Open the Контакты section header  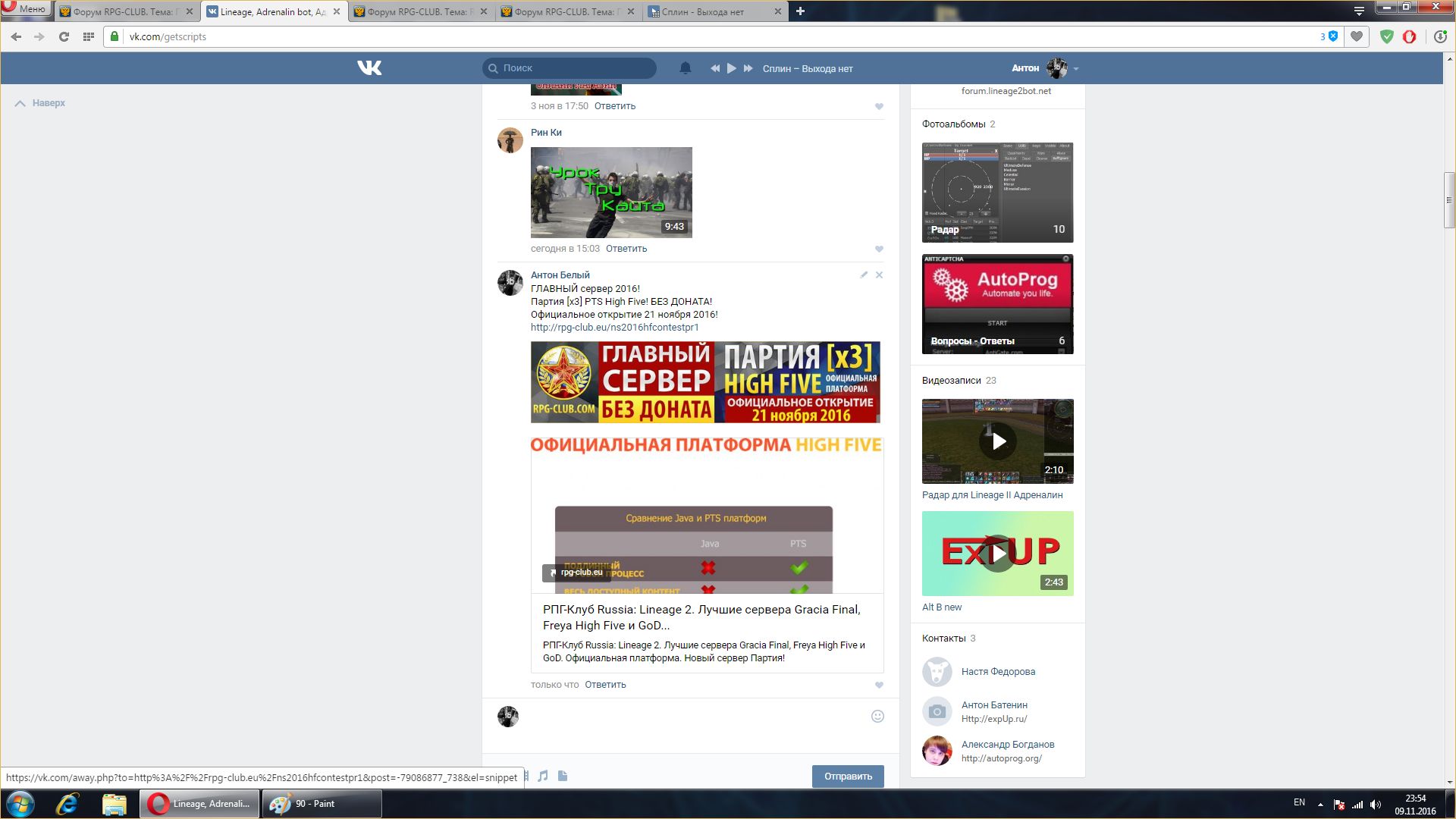click(x=943, y=639)
